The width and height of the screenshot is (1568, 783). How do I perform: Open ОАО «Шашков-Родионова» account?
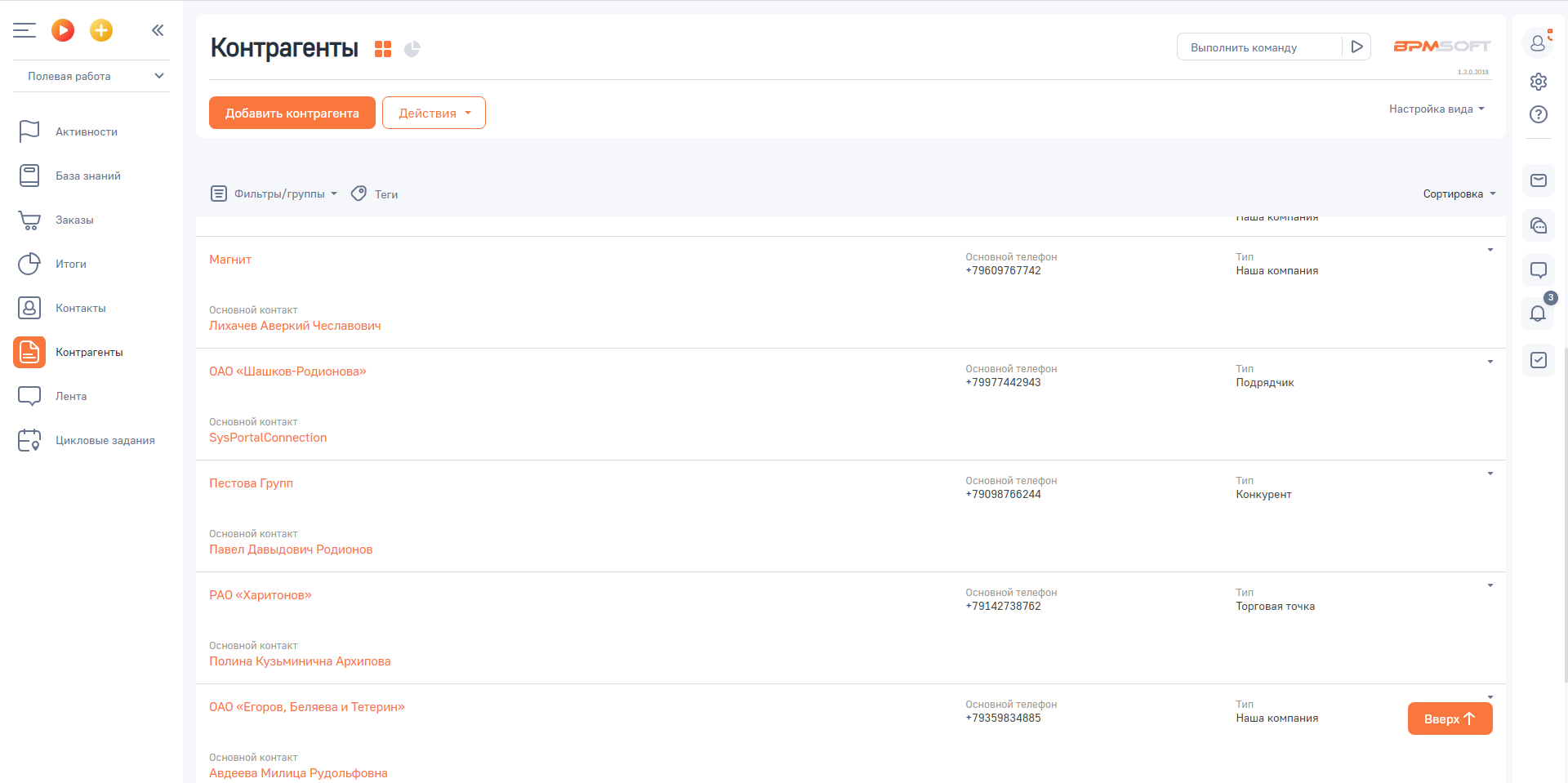click(x=287, y=371)
